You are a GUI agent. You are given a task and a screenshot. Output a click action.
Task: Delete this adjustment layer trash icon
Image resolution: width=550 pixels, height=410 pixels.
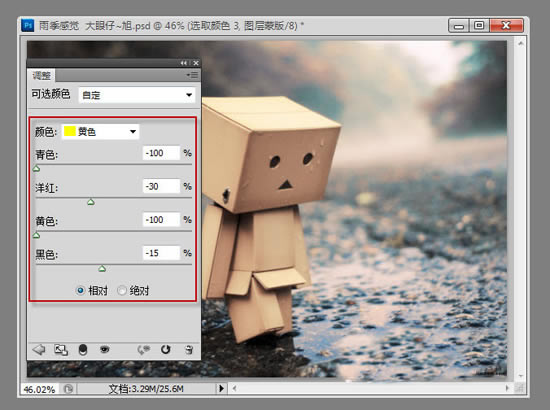coord(189,350)
